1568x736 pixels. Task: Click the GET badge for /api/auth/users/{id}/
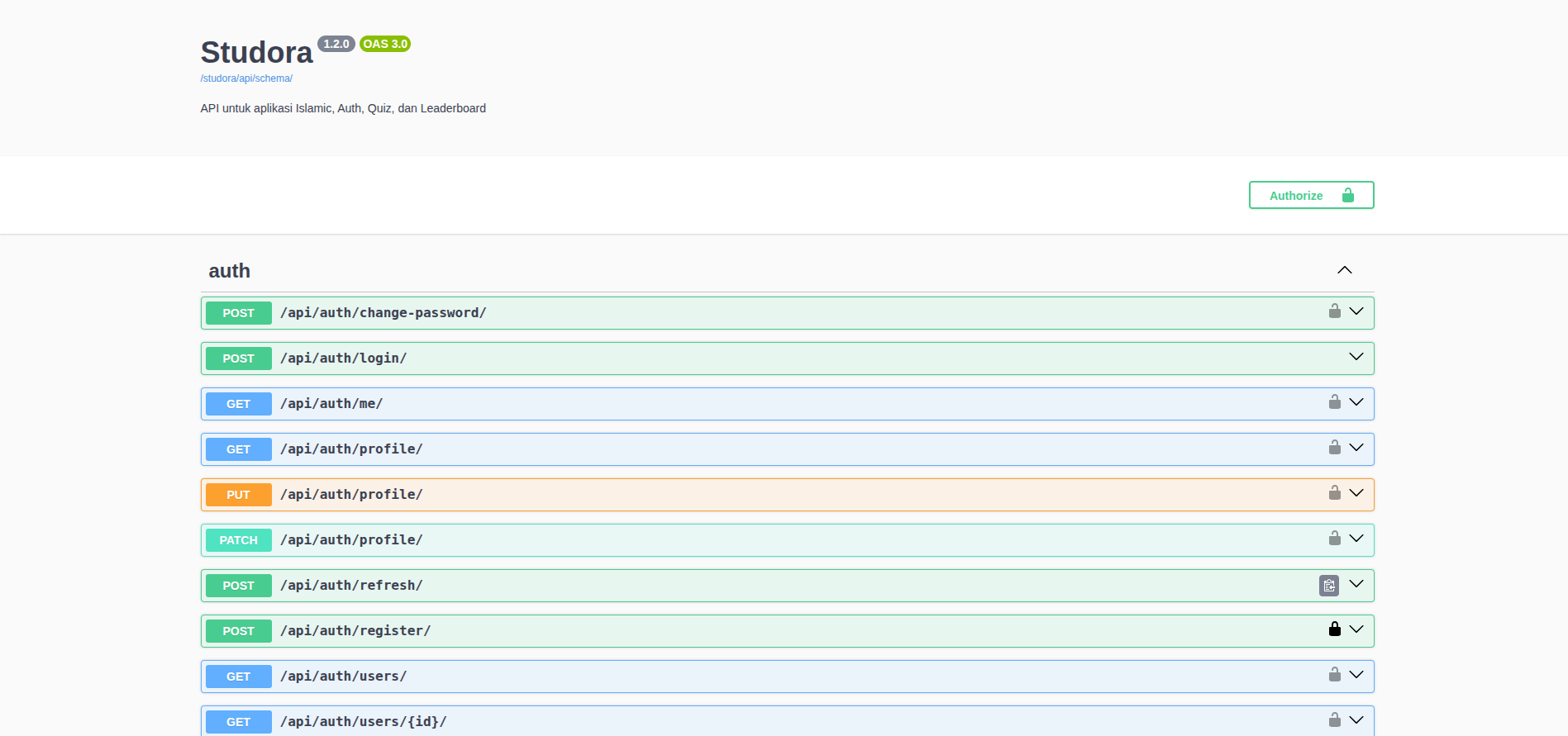click(239, 722)
